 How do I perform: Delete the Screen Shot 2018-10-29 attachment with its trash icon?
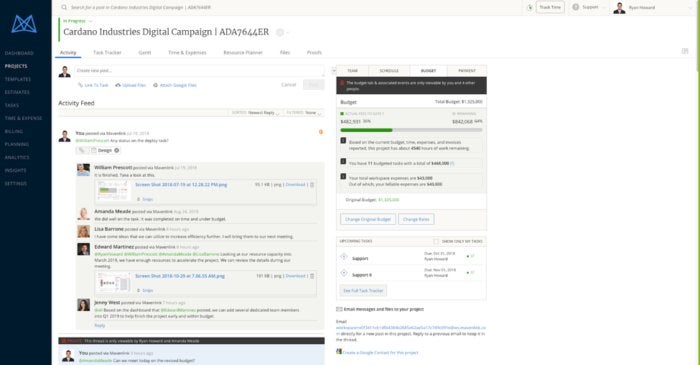pos(312,276)
